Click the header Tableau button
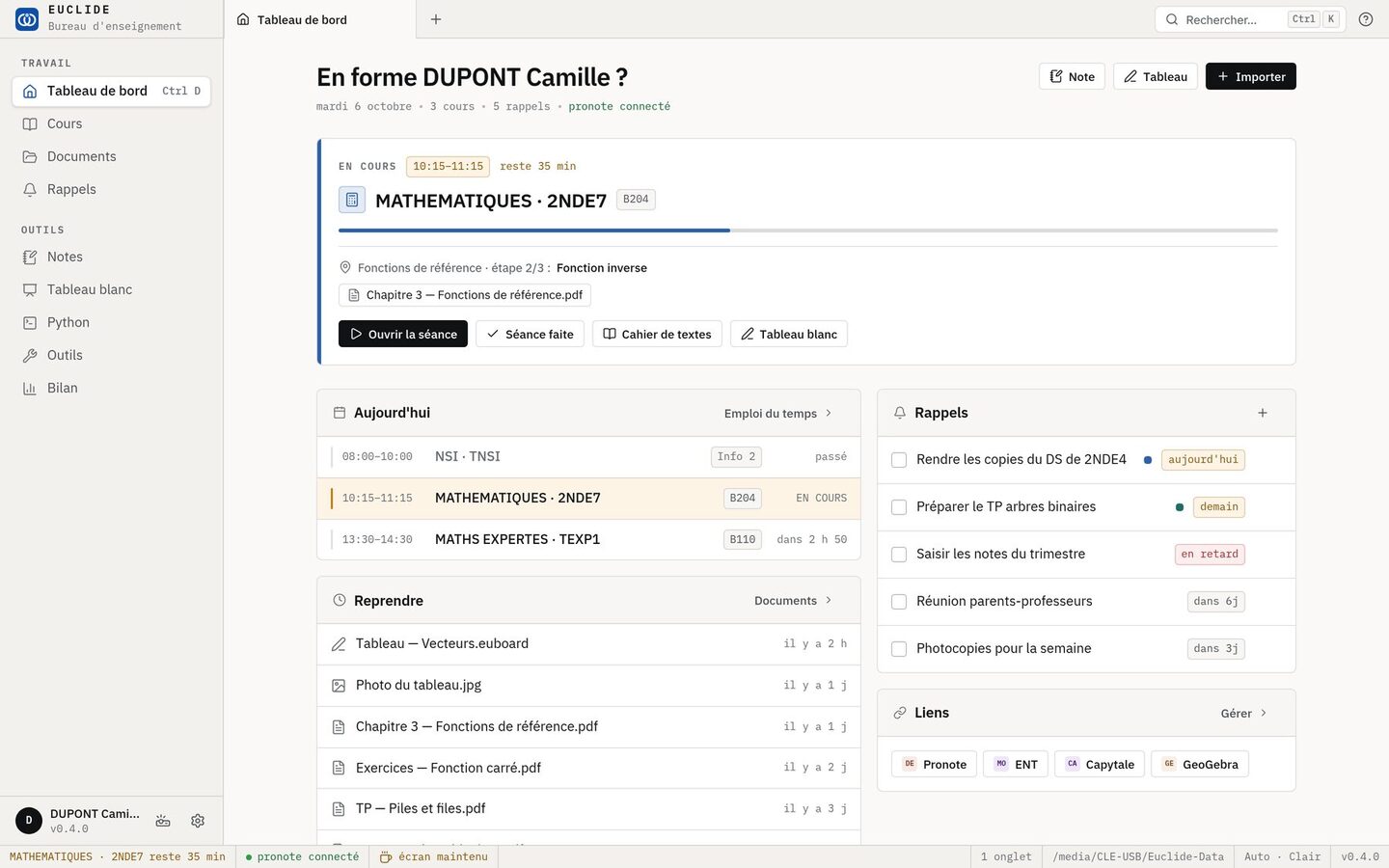The height and width of the screenshot is (868, 1389). tap(1156, 76)
